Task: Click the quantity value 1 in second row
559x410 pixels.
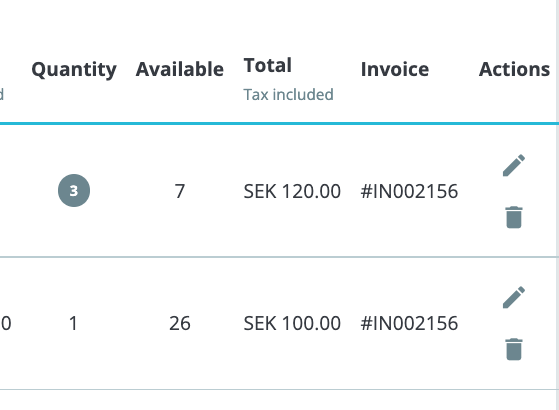Action: (73, 323)
